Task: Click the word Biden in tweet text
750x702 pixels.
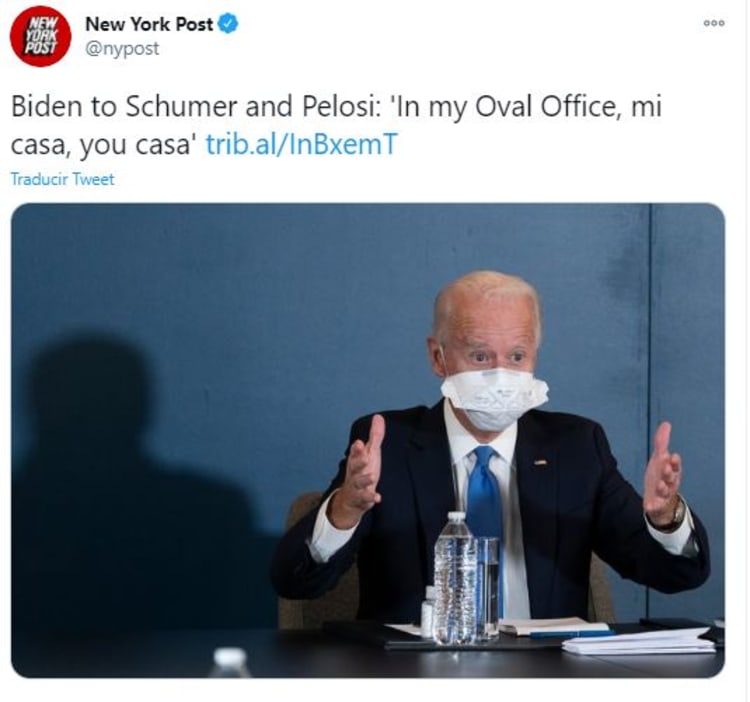Action: 46,106
